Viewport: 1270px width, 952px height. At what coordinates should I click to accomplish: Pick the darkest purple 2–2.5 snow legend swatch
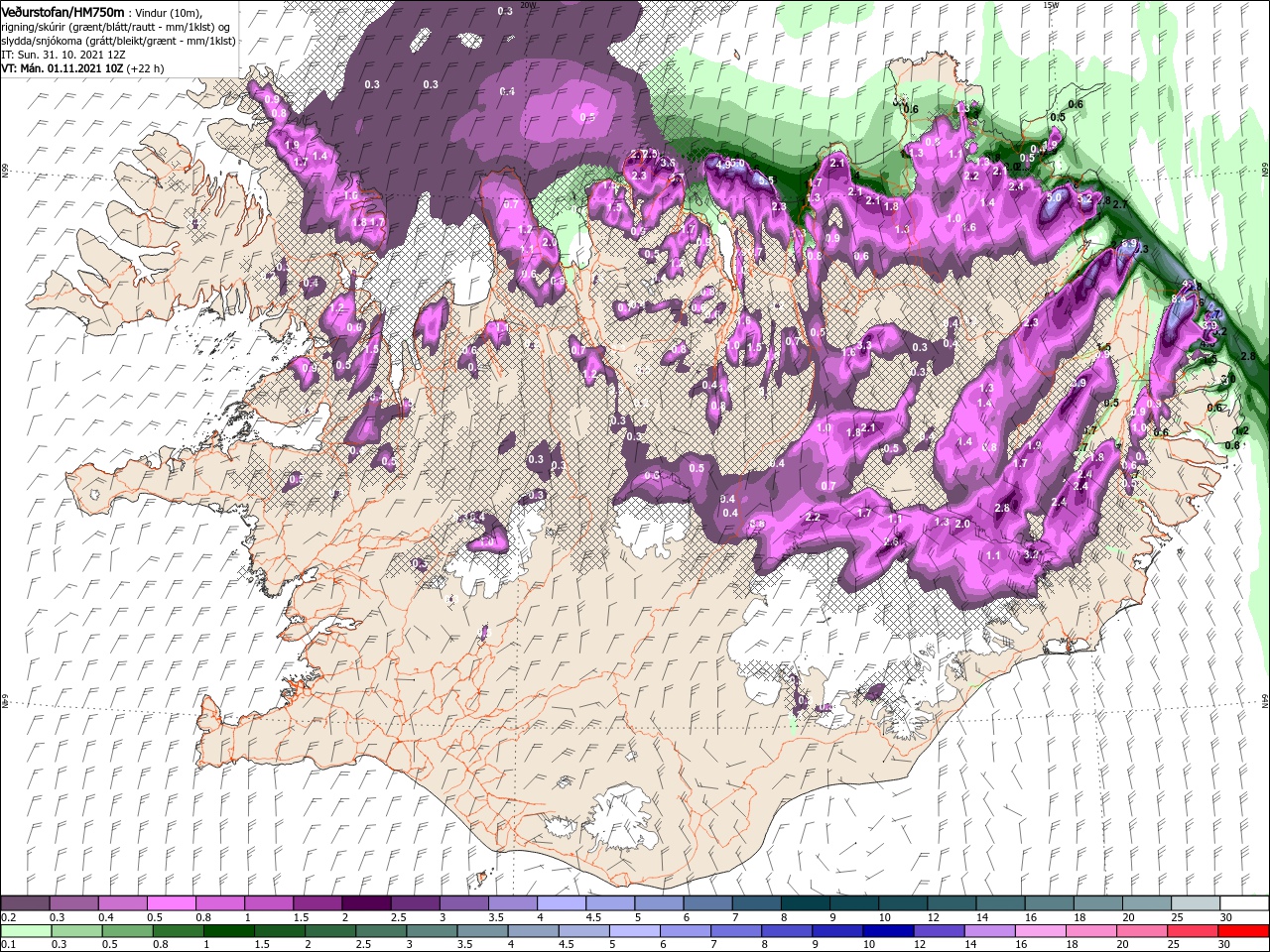(x=366, y=903)
